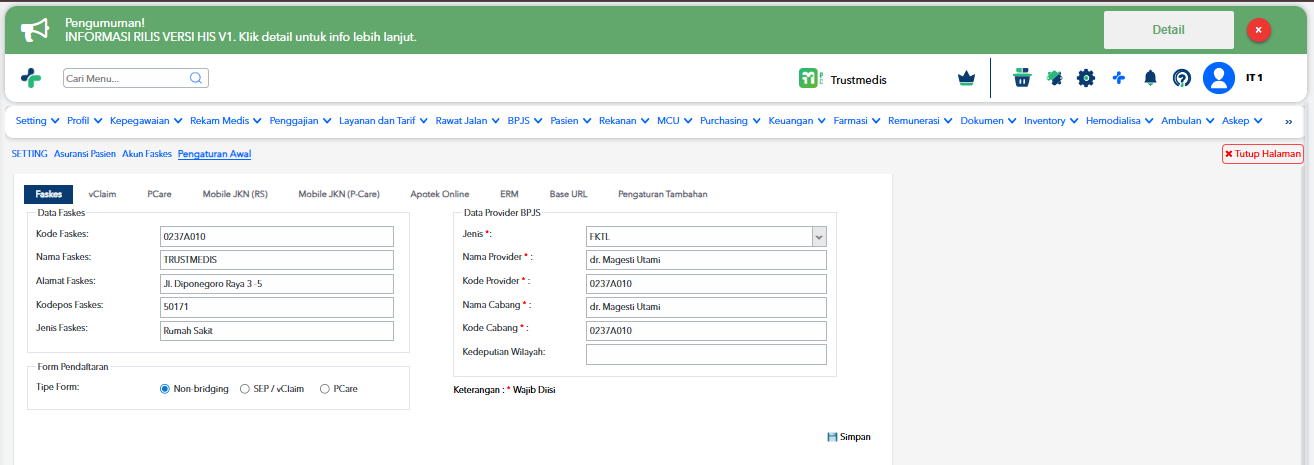Screen dimensions: 1314x465
Task: Open the Farmasi menu
Action: pos(856,121)
